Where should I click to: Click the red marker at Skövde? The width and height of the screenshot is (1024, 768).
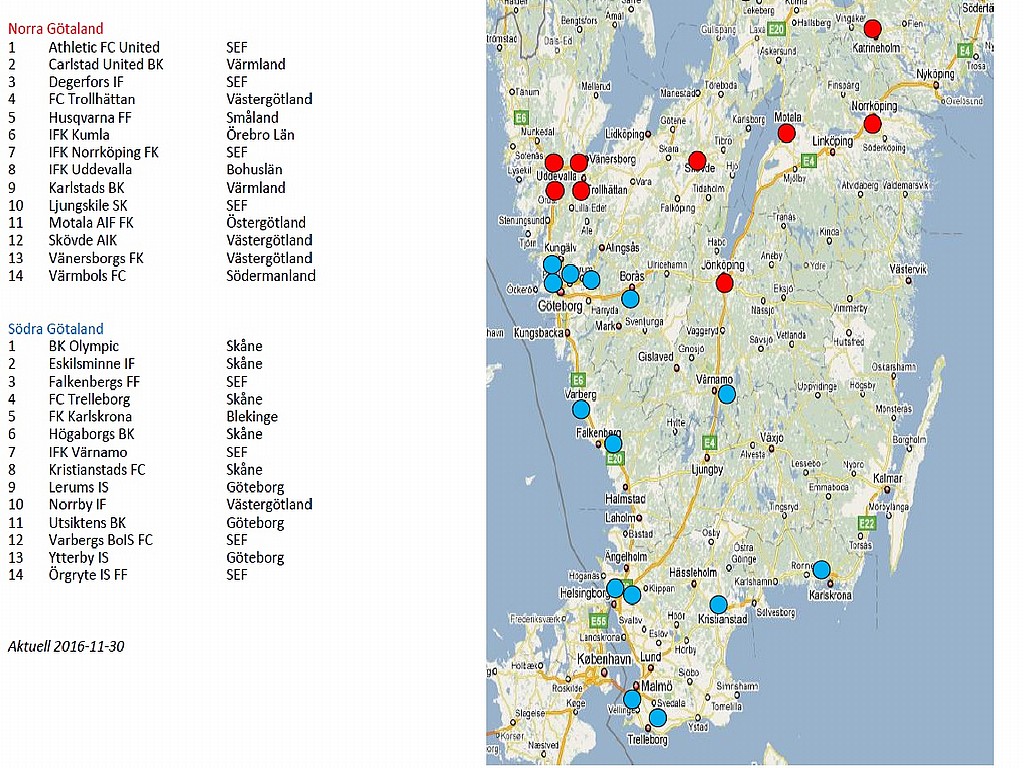coord(697,160)
